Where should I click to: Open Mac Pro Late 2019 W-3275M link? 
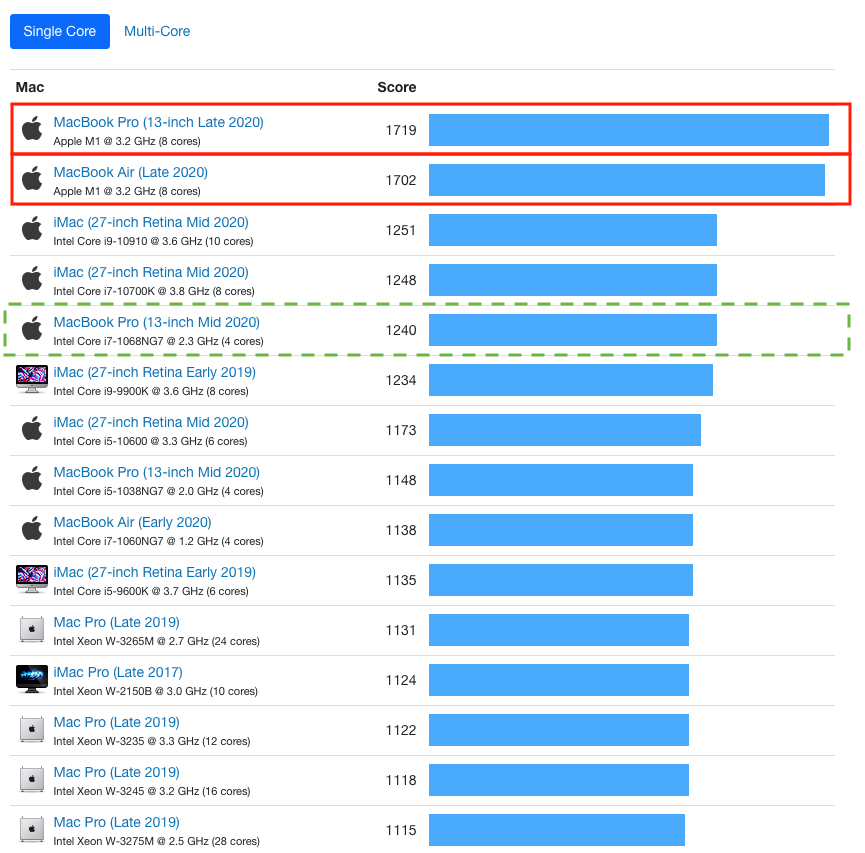click(x=116, y=822)
